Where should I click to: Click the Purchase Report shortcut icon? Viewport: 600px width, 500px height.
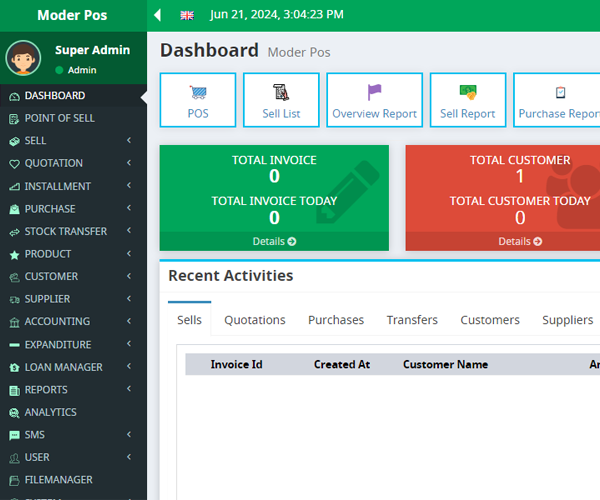pyautogui.click(x=559, y=93)
